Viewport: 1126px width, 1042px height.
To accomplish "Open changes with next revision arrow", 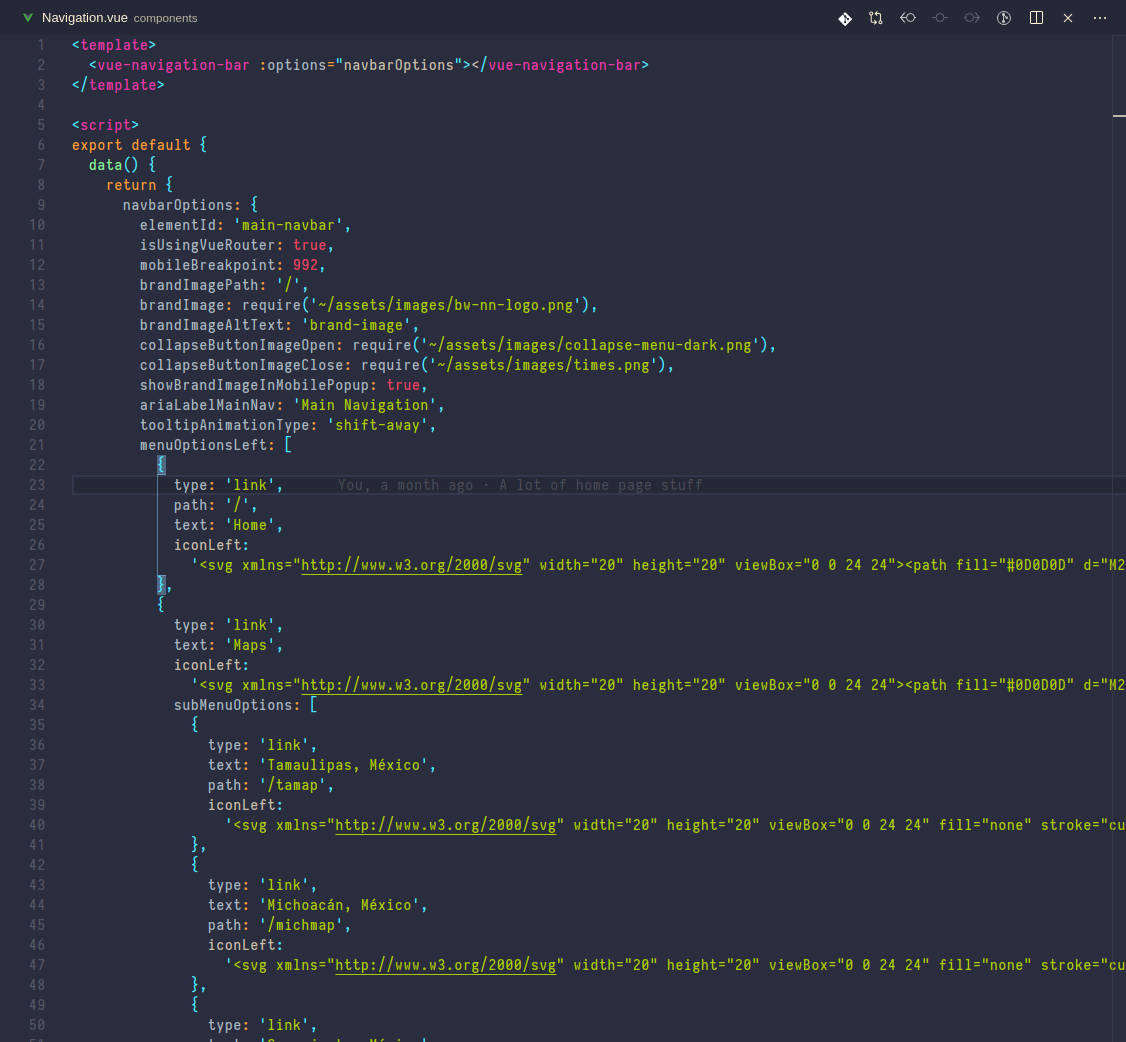I will (972, 18).
